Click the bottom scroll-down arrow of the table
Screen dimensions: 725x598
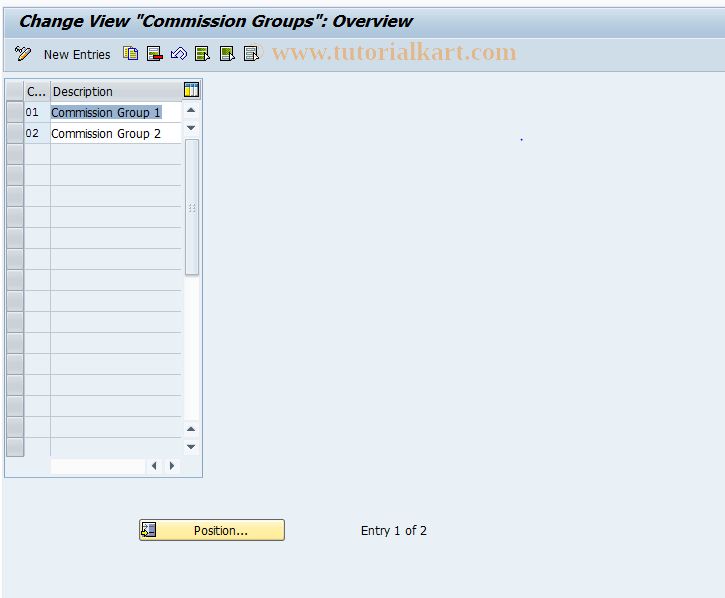pyautogui.click(x=191, y=447)
